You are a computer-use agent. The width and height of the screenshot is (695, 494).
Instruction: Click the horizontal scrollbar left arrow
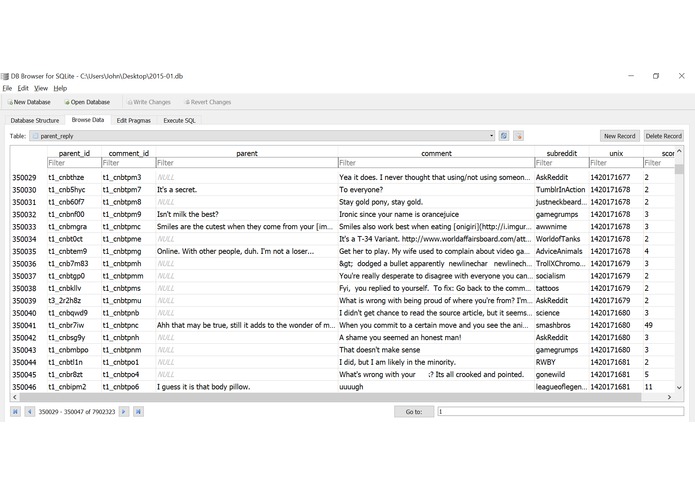click(15, 397)
